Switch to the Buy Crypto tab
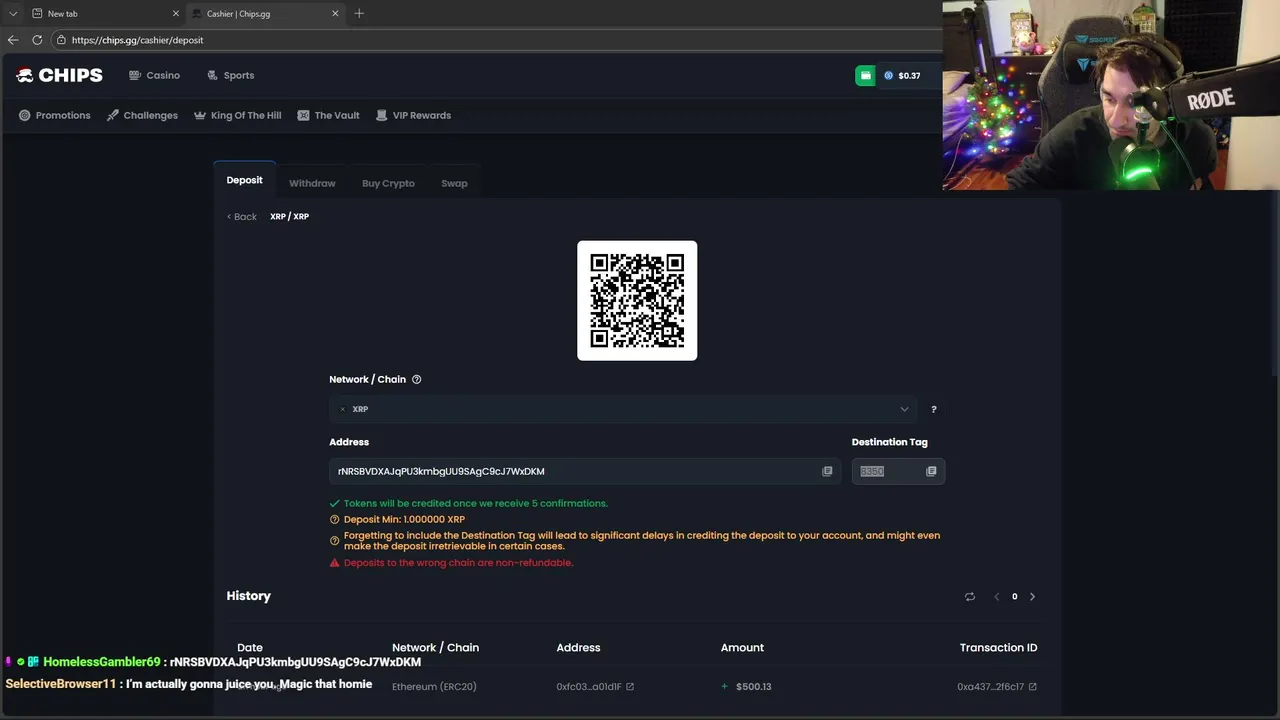Image resolution: width=1280 pixels, height=720 pixels. tap(388, 183)
